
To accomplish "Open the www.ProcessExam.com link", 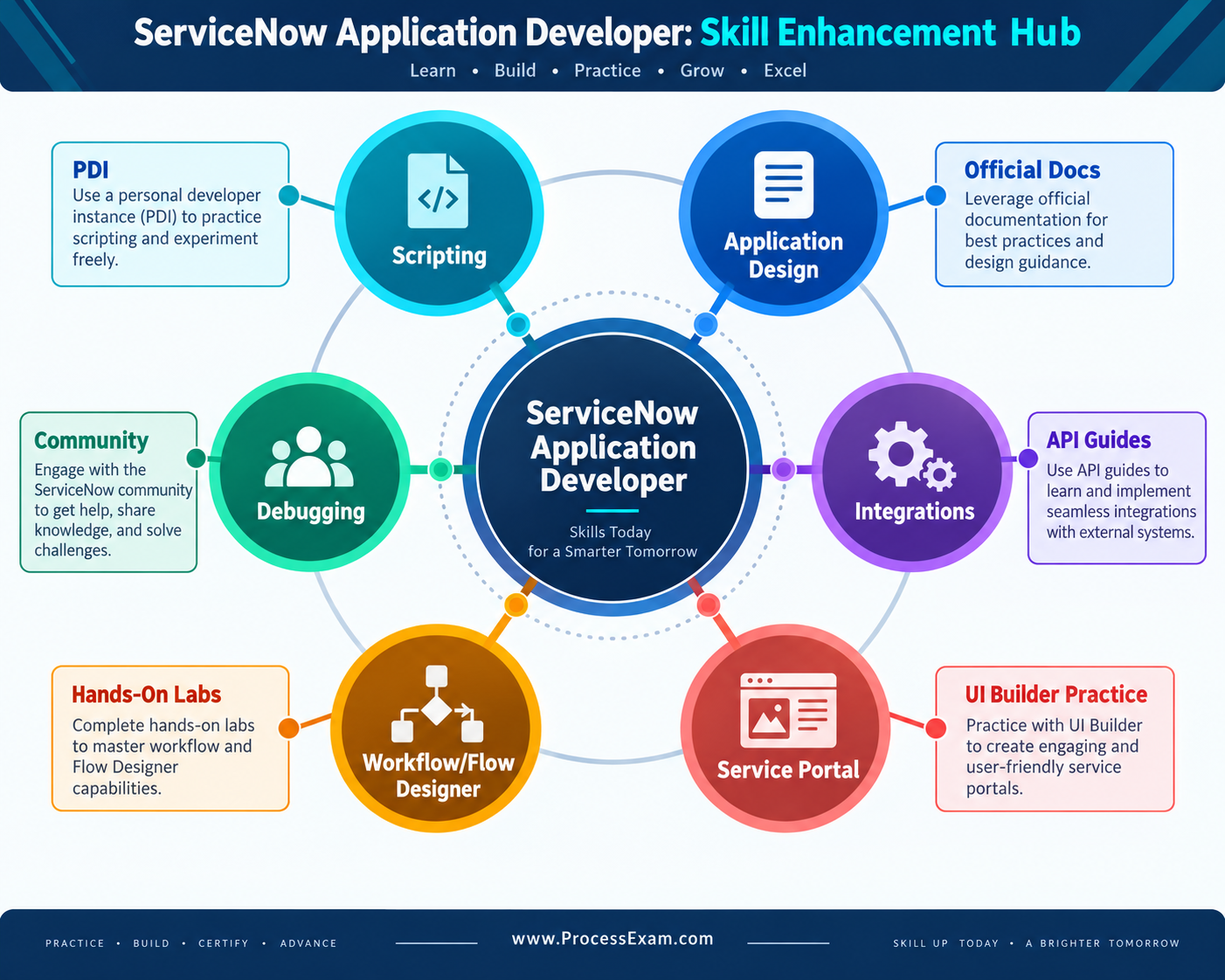I will point(612,939).
